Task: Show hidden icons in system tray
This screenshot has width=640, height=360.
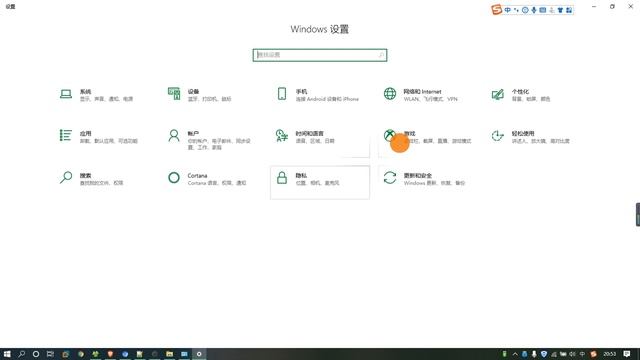Action: [x=515, y=354]
